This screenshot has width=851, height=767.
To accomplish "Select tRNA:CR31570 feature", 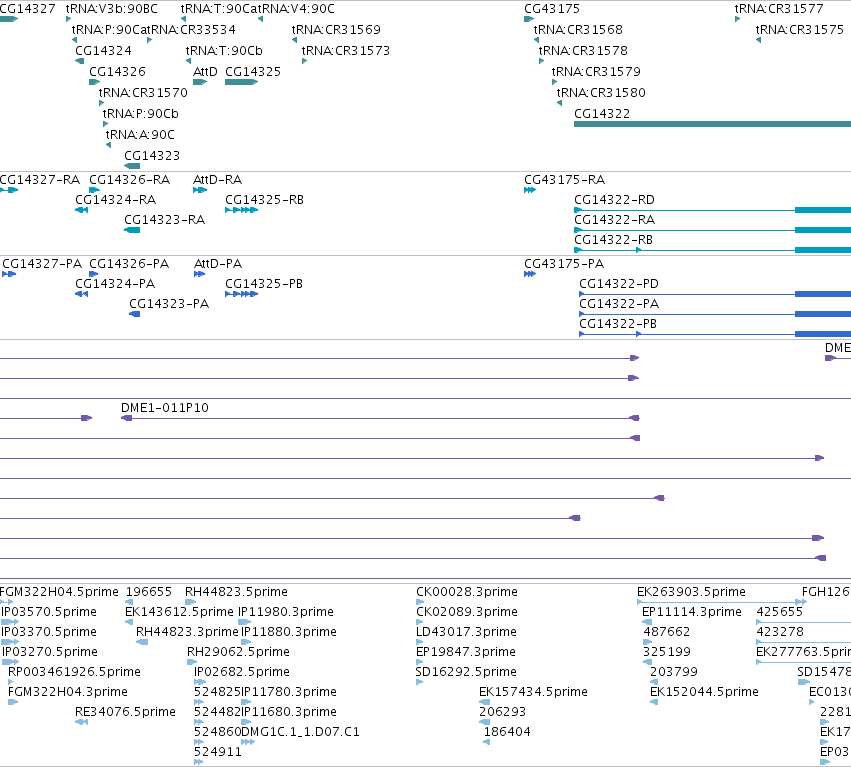I will [101, 103].
